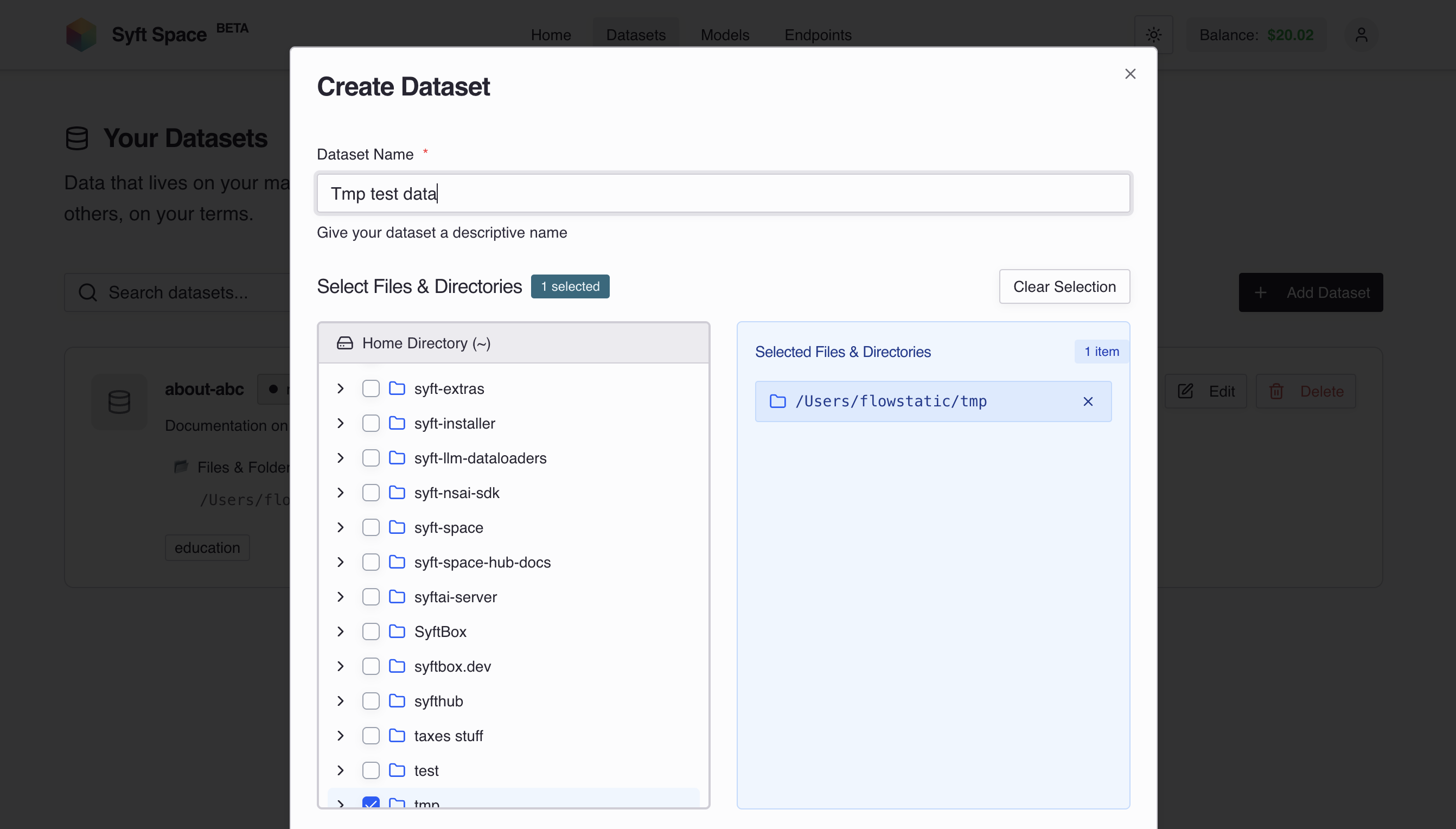Click the folder icon beside SyftBox
This screenshot has height=829, width=1456.
tap(397, 632)
